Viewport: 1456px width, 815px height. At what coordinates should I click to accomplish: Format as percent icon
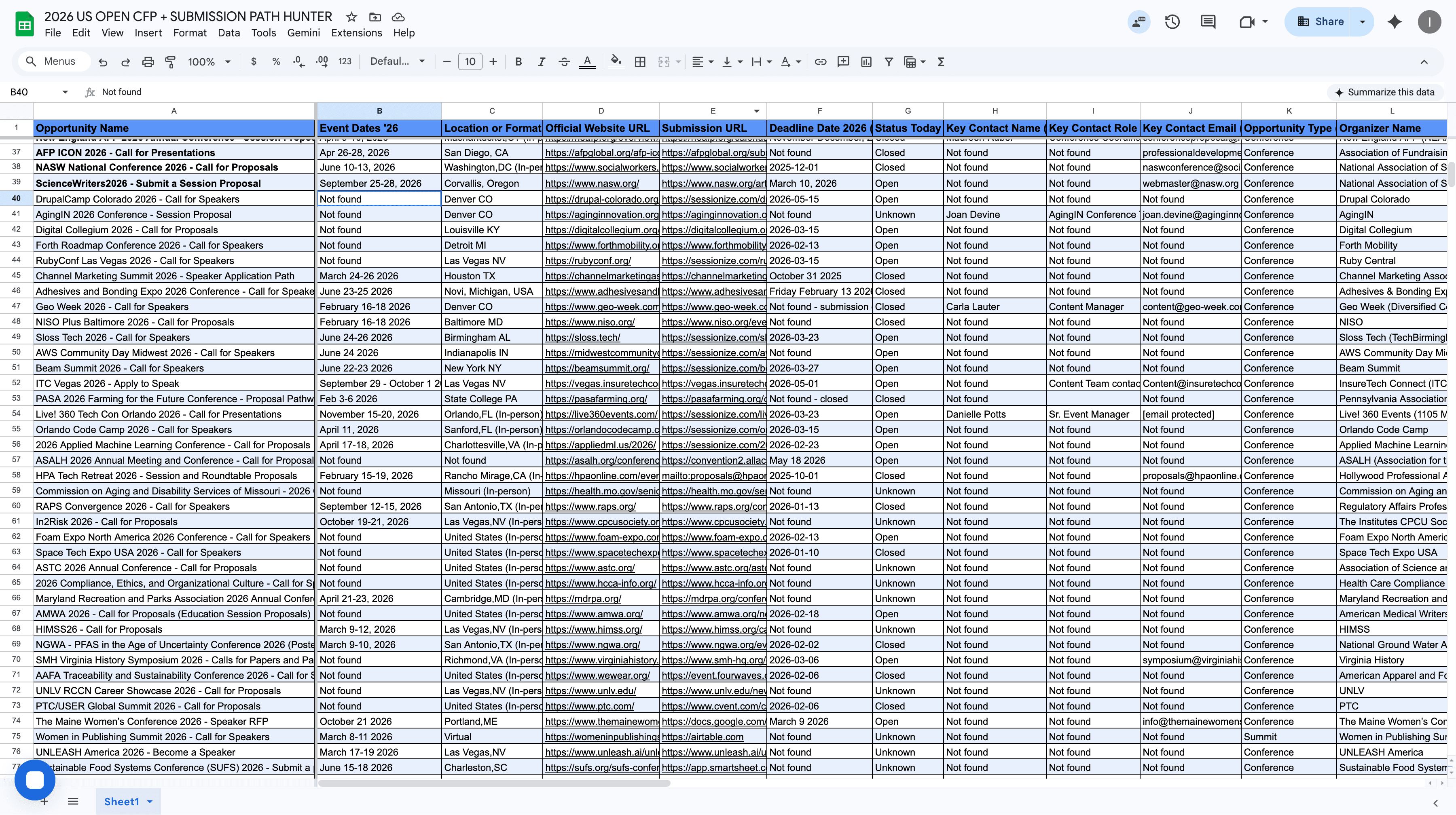pyautogui.click(x=276, y=62)
